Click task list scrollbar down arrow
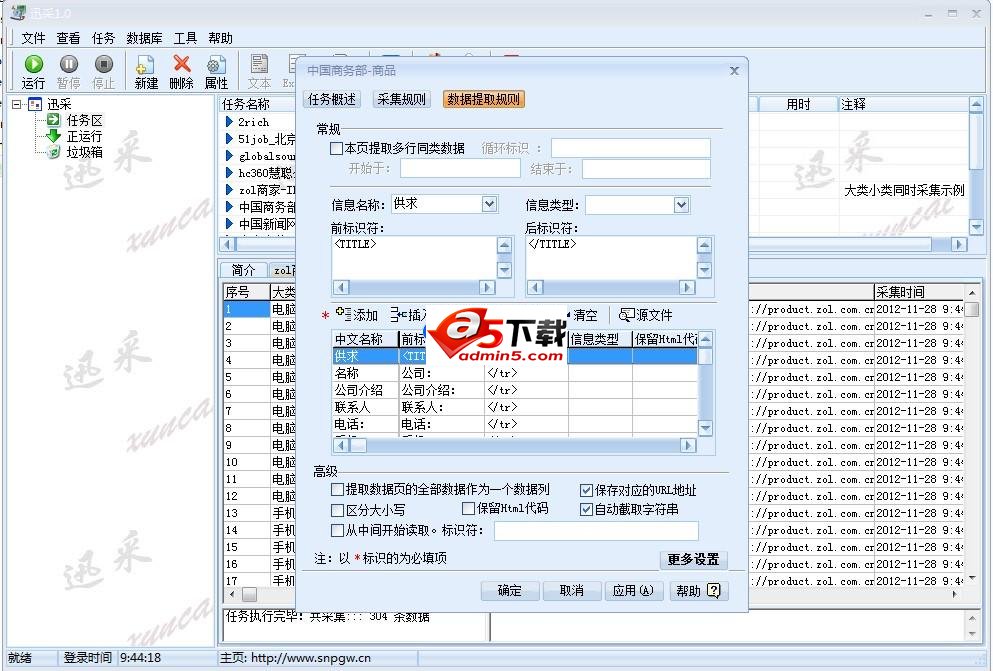The height and width of the screenshot is (671, 993). pyautogui.click(x=976, y=226)
